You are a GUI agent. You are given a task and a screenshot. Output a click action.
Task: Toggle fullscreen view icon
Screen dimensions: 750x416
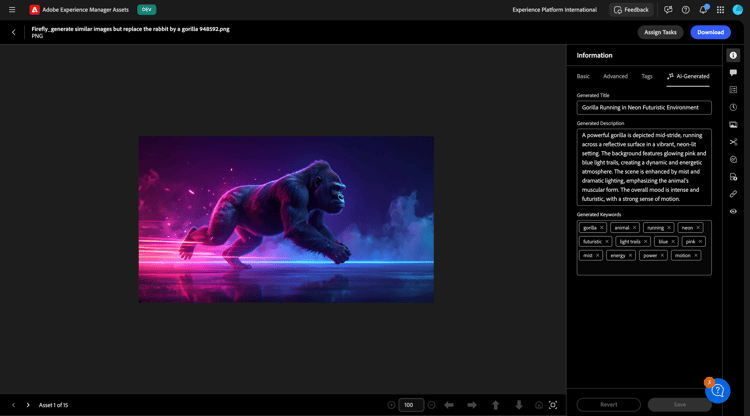(553, 405)
